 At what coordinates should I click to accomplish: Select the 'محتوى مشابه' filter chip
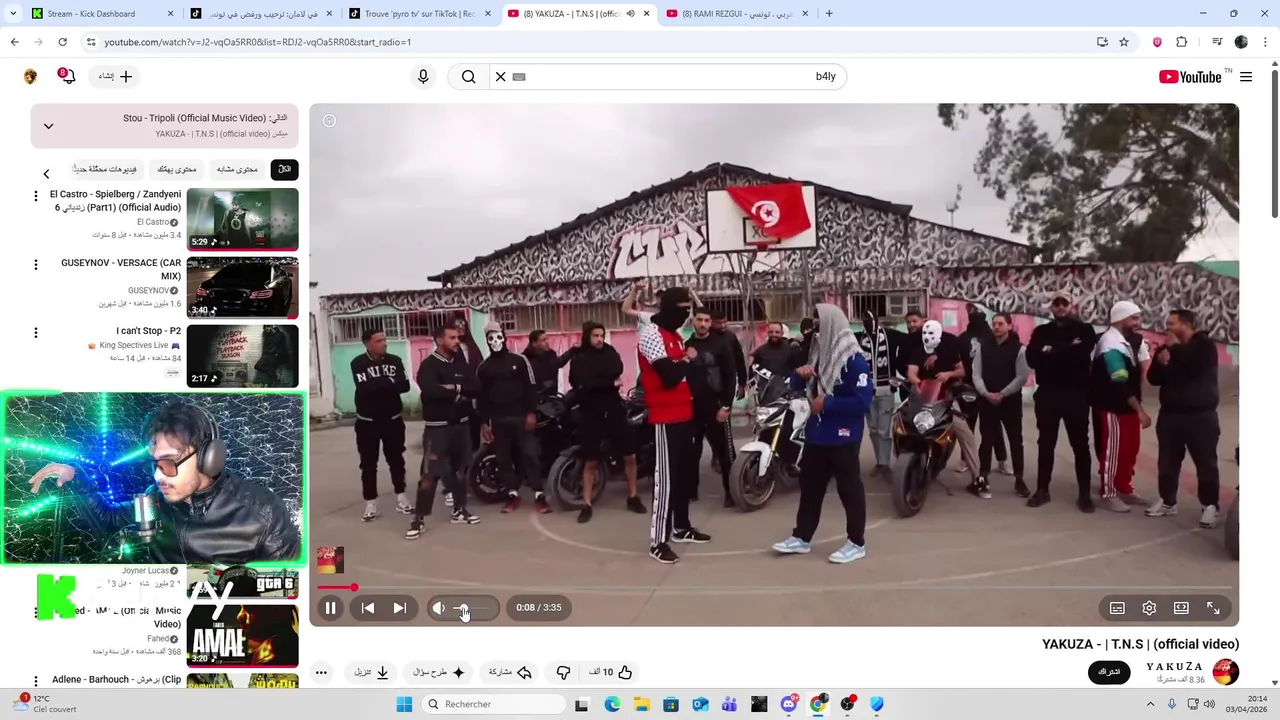(x=237, y=169)
